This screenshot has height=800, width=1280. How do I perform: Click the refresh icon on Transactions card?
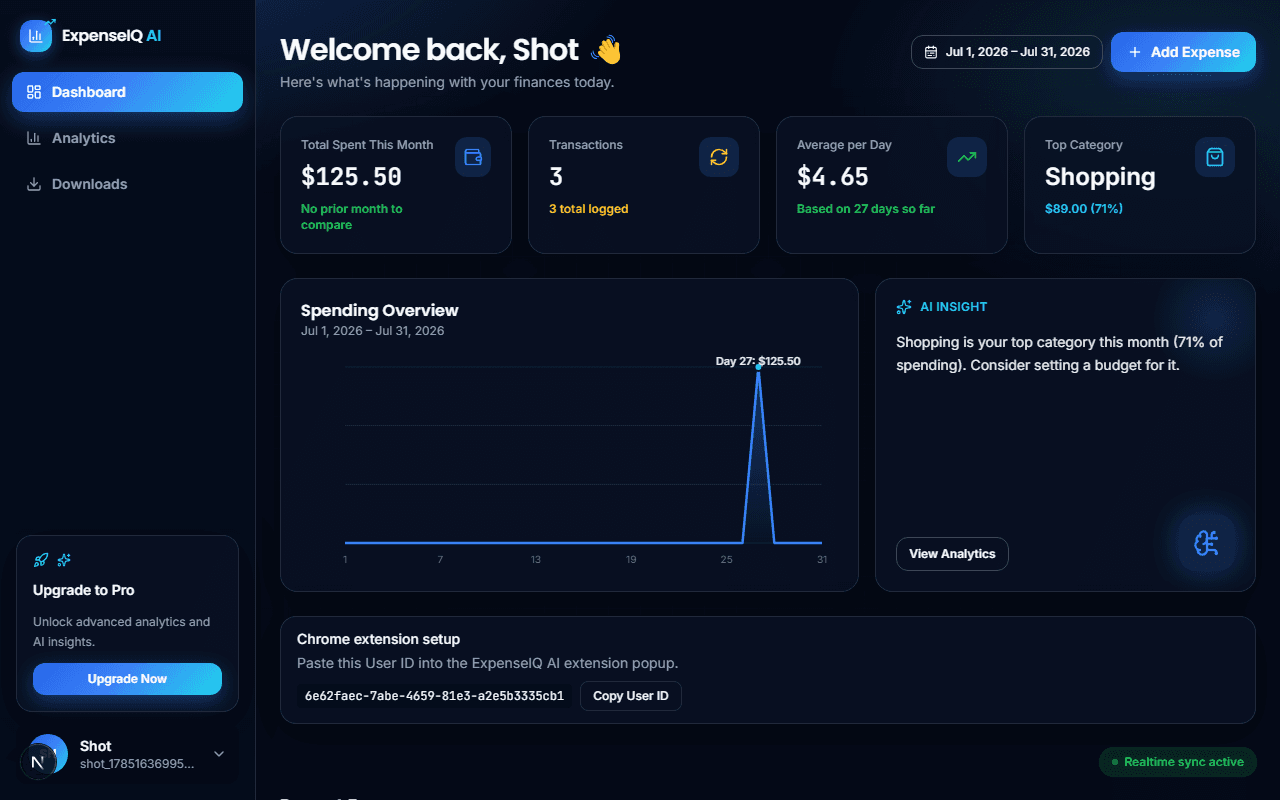coord(719,157)
